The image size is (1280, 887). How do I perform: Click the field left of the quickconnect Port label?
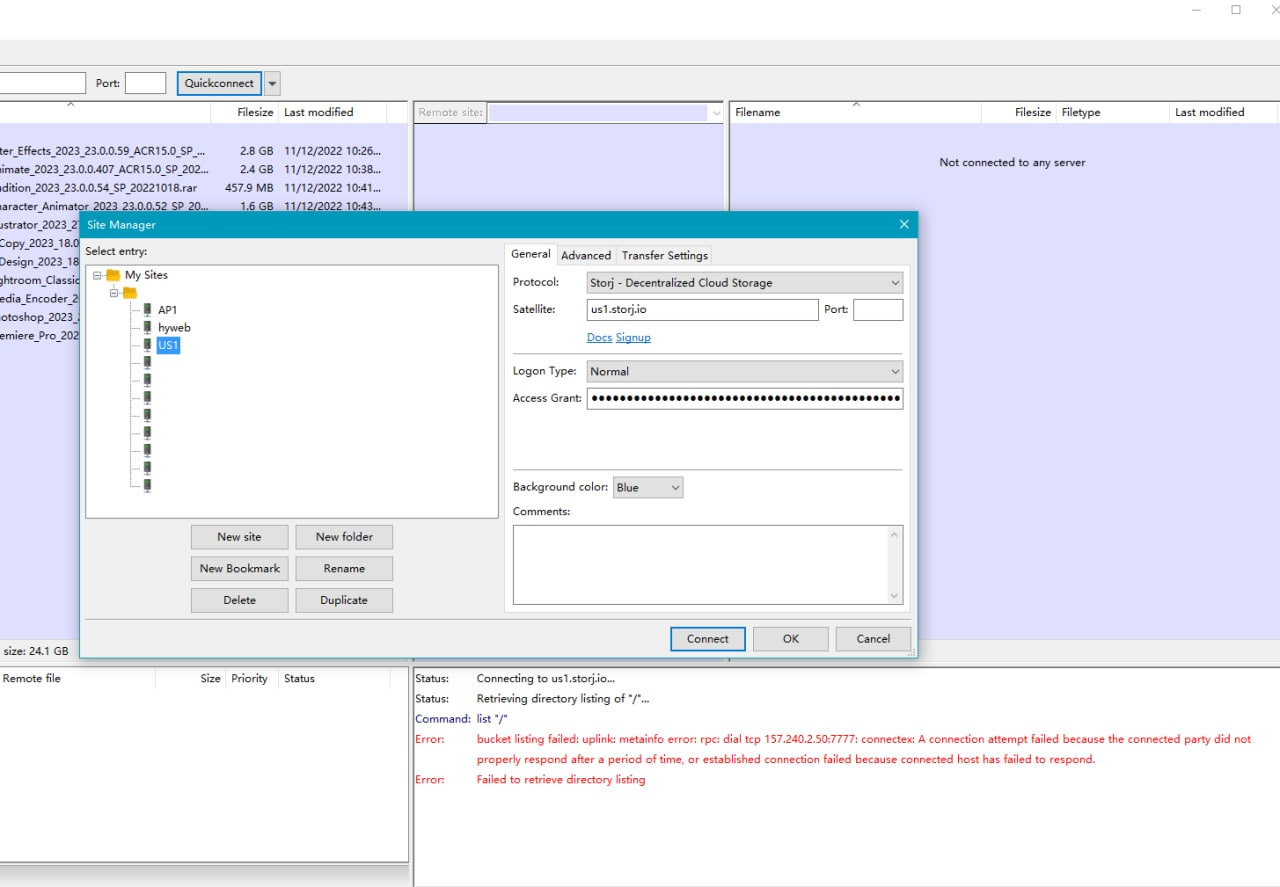pos(43,83)
